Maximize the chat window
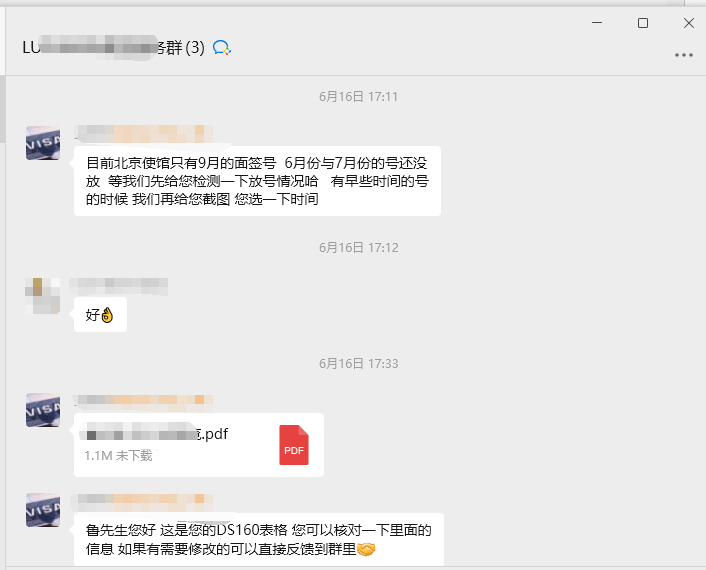This screenshot has width=706, height=570. [x=643, y=23]
